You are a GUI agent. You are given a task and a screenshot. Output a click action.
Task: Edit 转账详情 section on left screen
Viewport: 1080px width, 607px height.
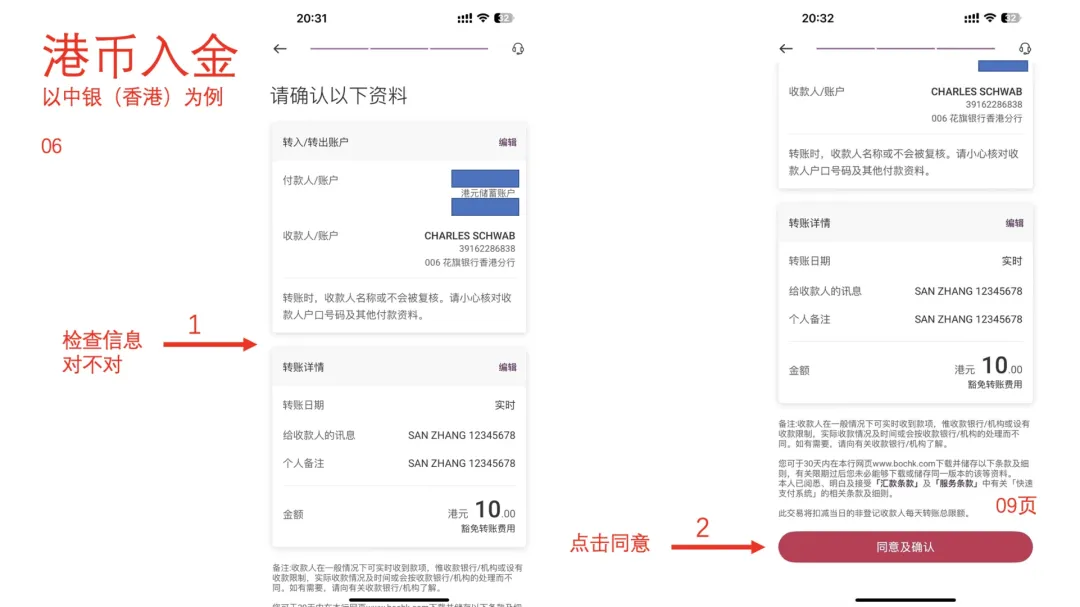click(508, 367)
